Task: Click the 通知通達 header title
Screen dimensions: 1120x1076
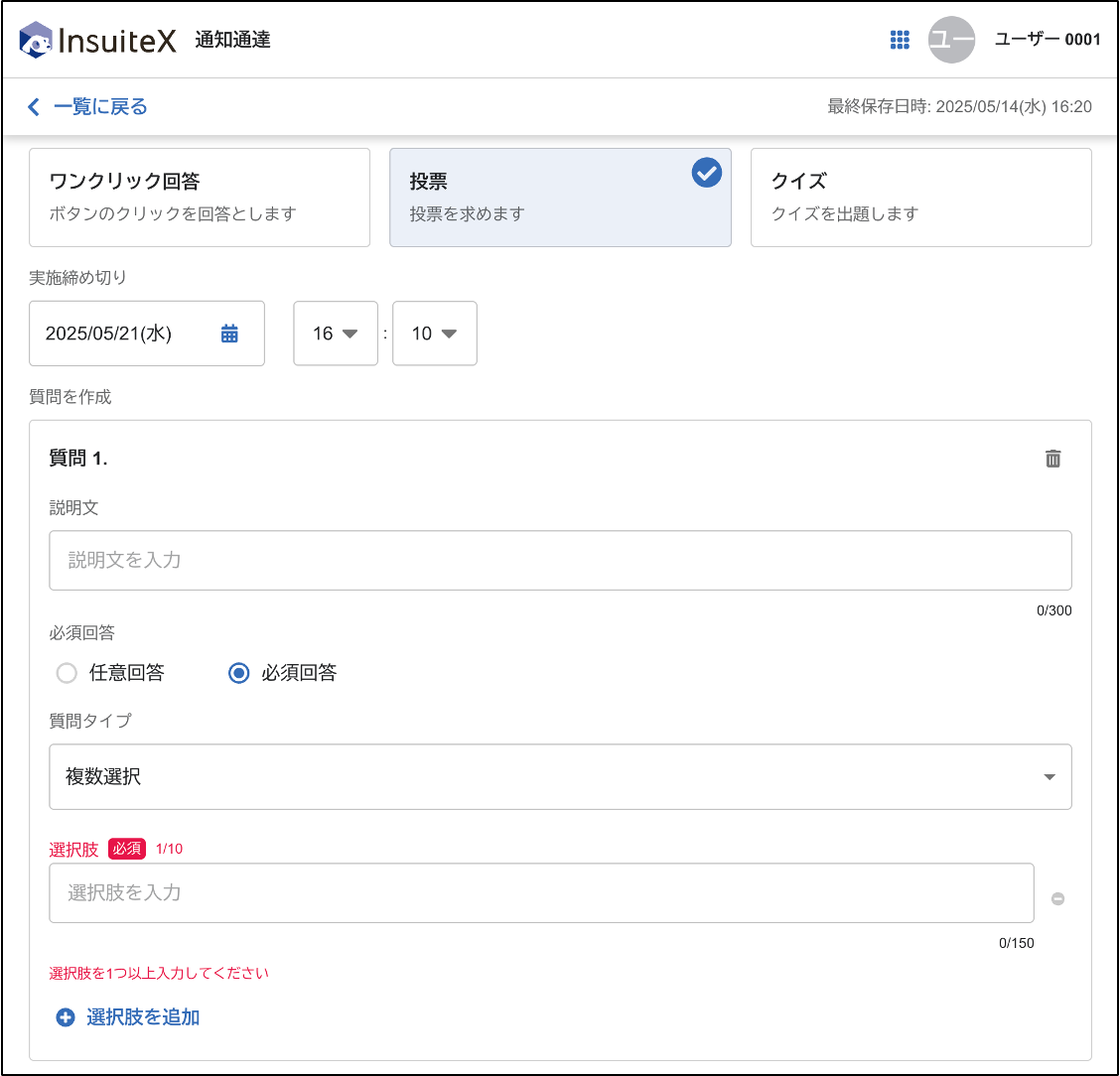Action: pyautogui.click(x=233, y=40)
